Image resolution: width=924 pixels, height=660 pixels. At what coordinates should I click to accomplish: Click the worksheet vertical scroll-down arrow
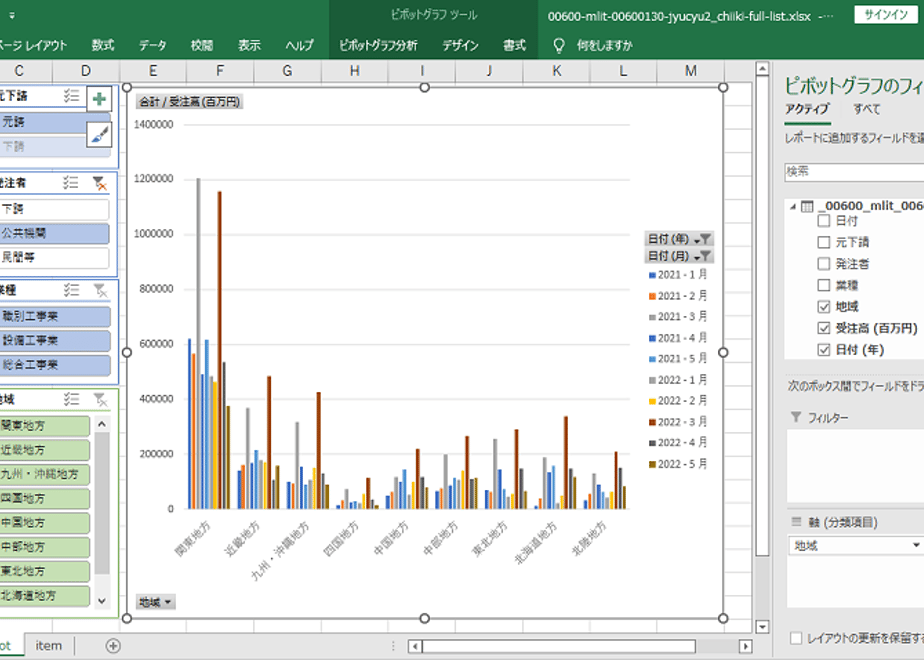coord(762,626)
